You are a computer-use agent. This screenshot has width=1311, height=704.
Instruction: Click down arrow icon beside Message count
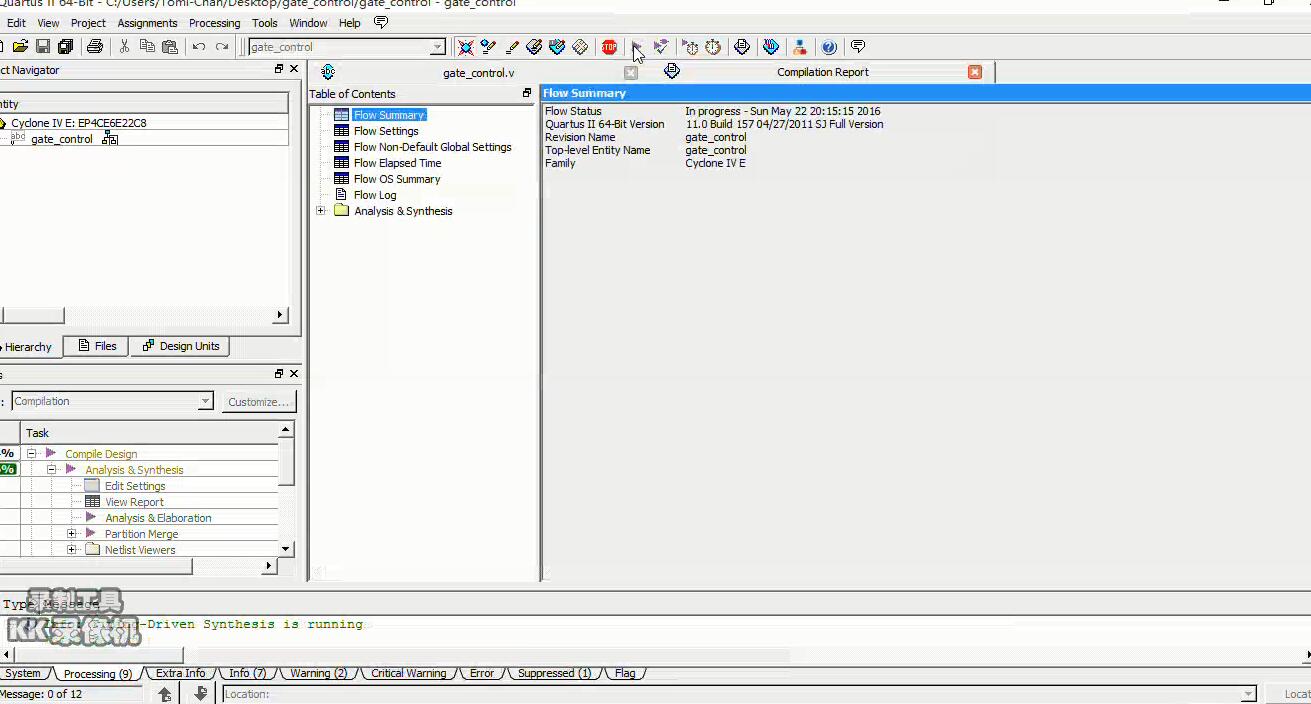click(200, 694)
